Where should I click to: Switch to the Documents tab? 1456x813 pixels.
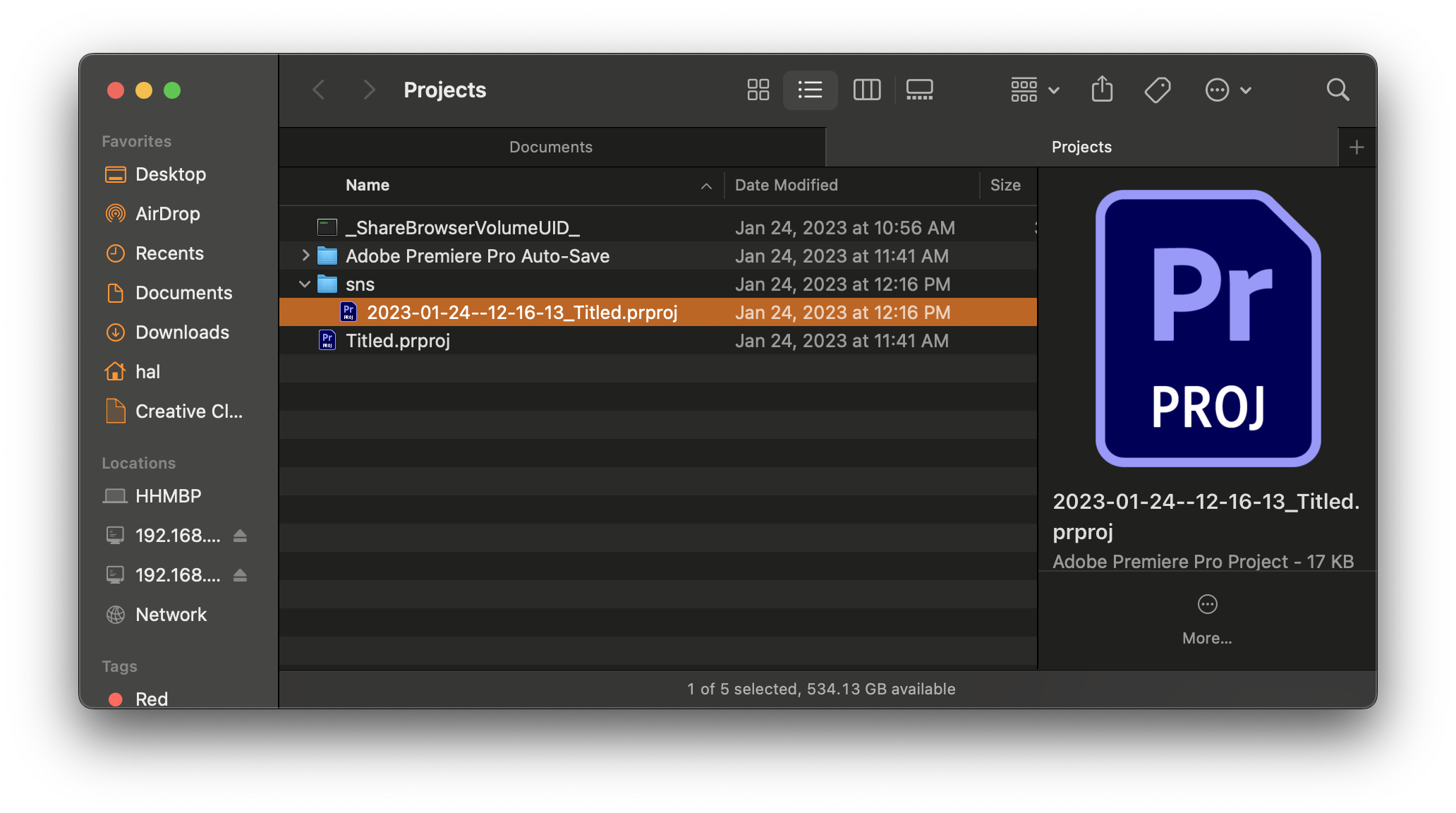pos(552,147)
